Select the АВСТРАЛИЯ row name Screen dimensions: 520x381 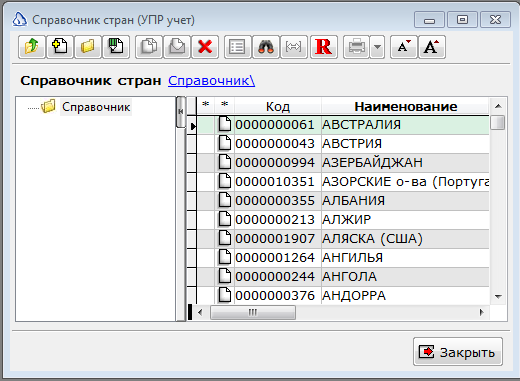(x=361, y=125)
